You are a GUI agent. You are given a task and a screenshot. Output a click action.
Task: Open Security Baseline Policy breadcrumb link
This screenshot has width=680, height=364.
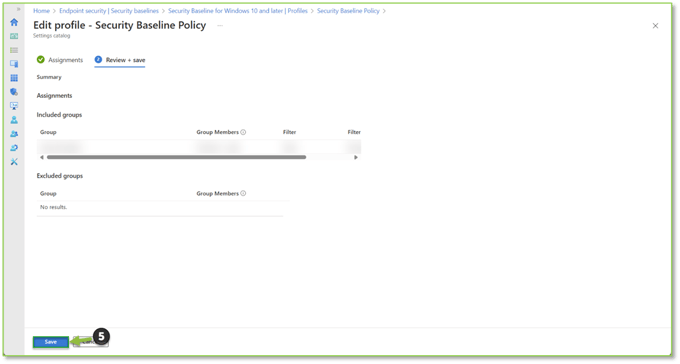(x=348, y=11)
